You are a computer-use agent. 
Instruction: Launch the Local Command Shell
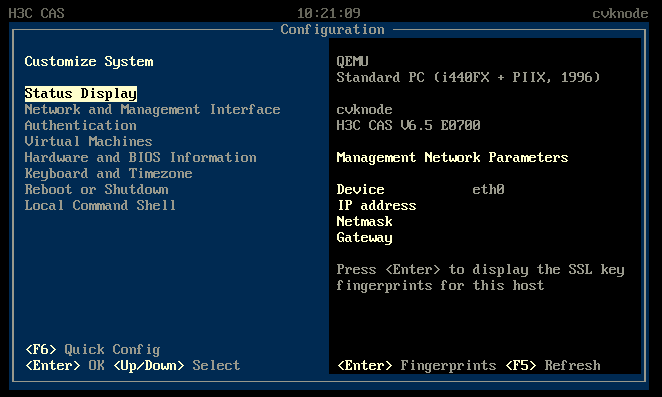pyautogui.click(x=100, y=206)
